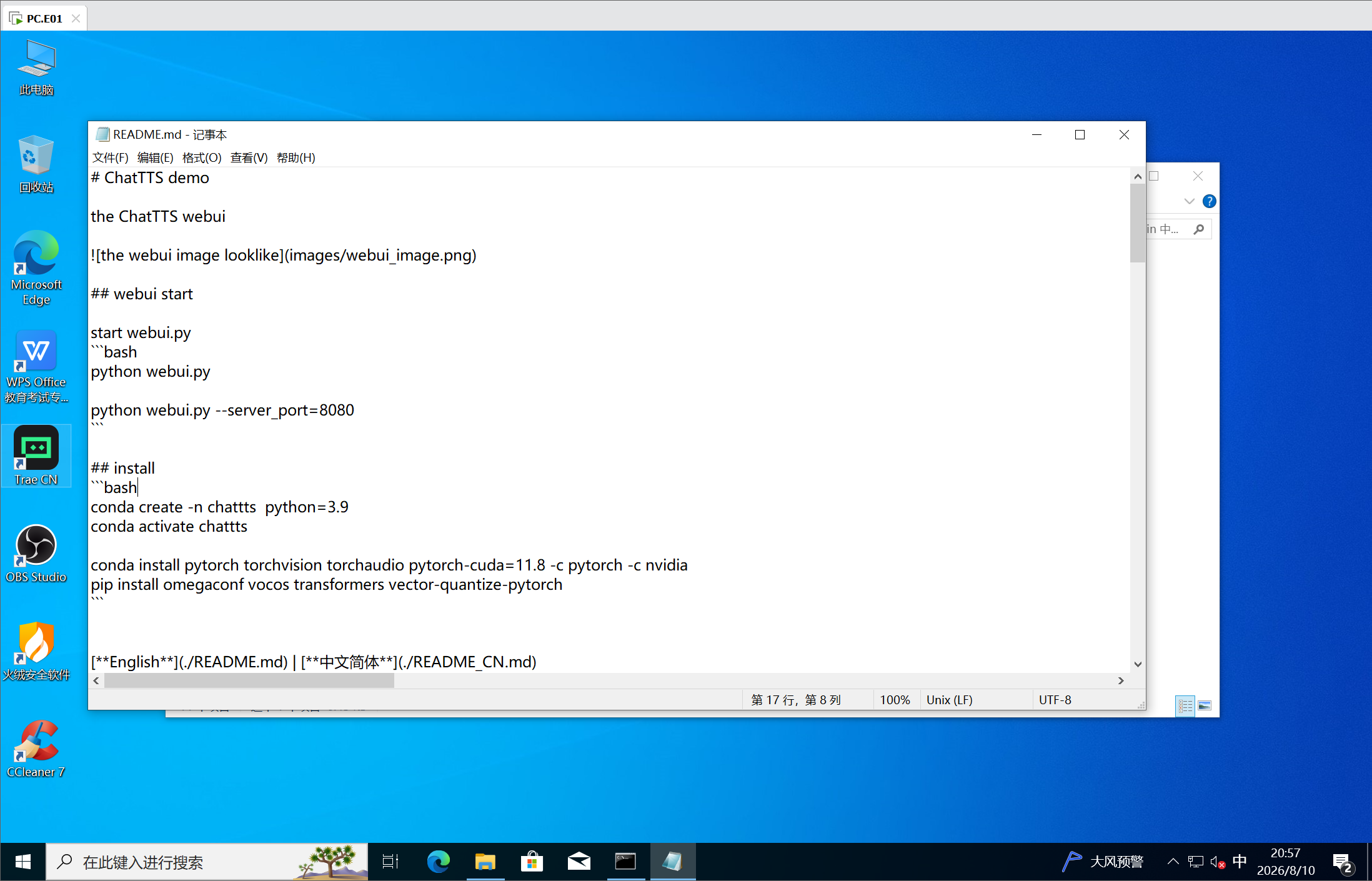1372x881 pixels.
Task: Show hidden system tray icons
Action: point(1173,862)
